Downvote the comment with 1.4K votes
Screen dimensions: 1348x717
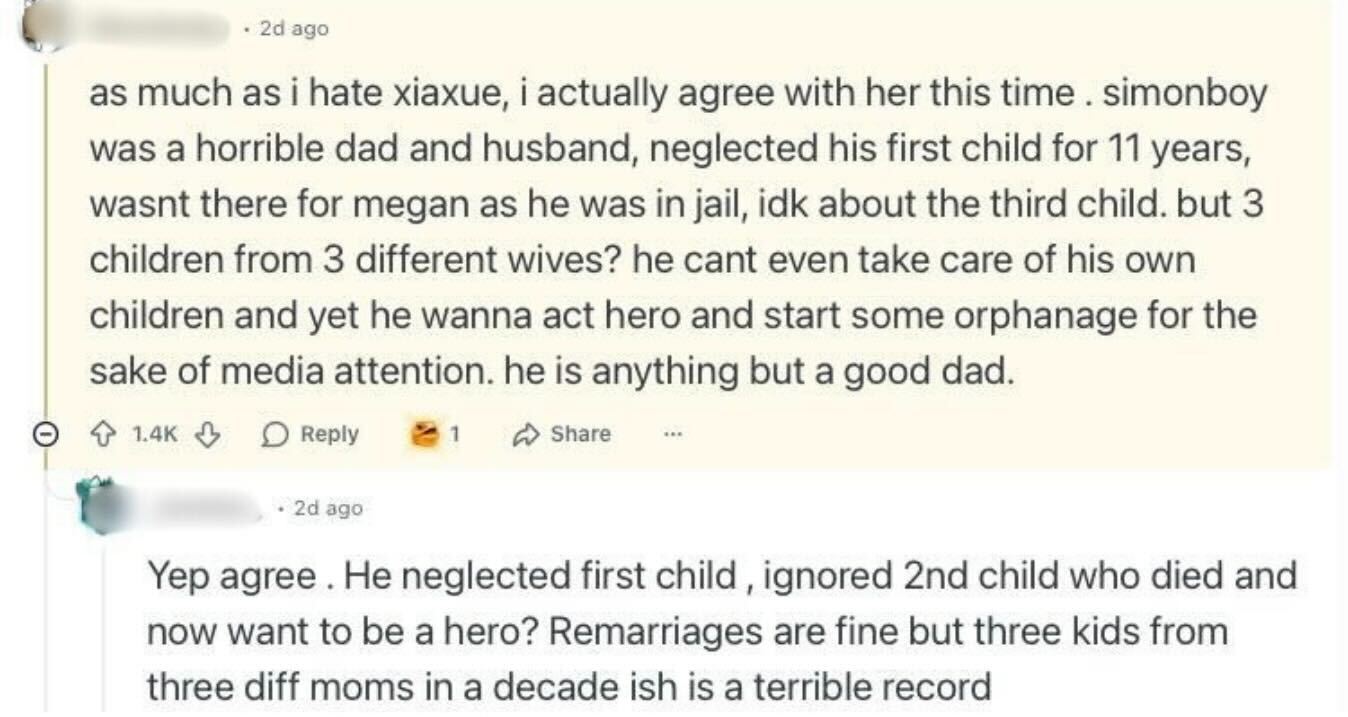pyautogui.click(x=208, y=435)
